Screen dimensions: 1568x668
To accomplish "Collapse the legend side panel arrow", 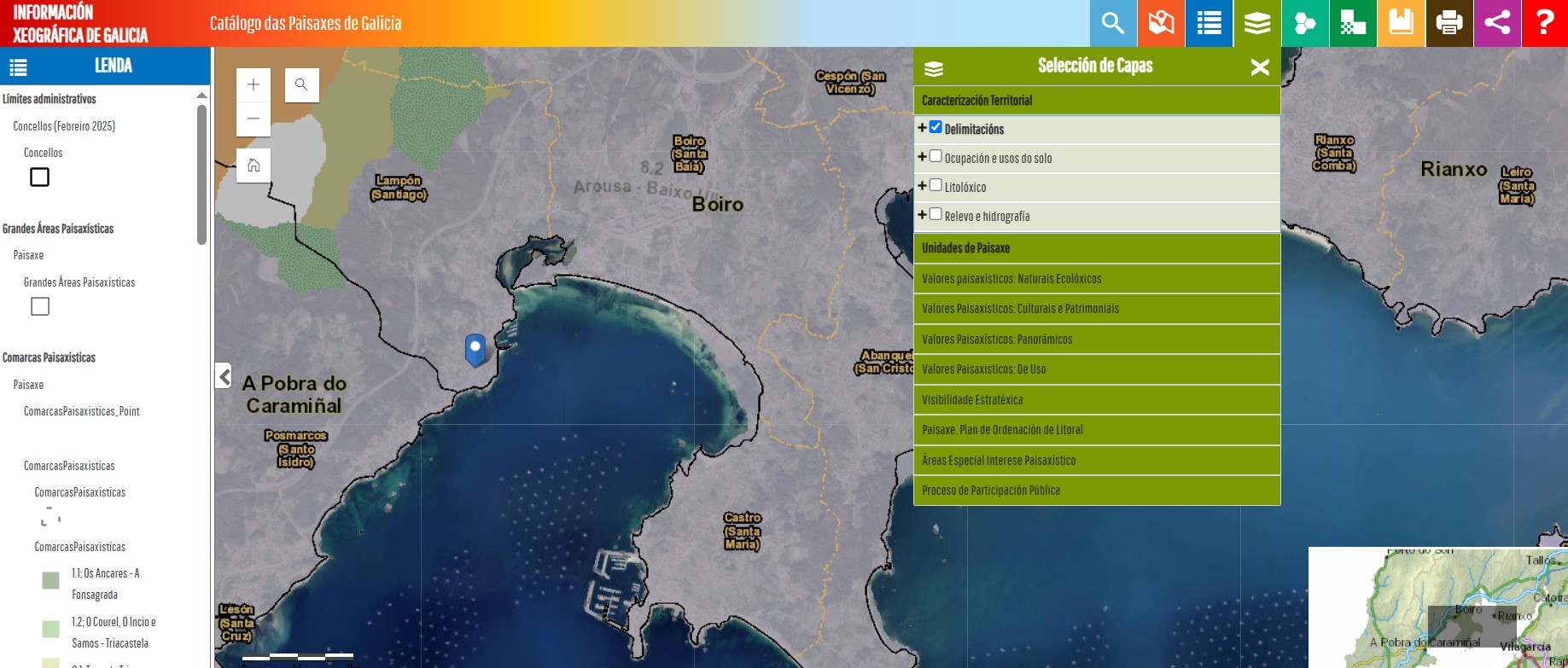I will click(x=224, y=375).
